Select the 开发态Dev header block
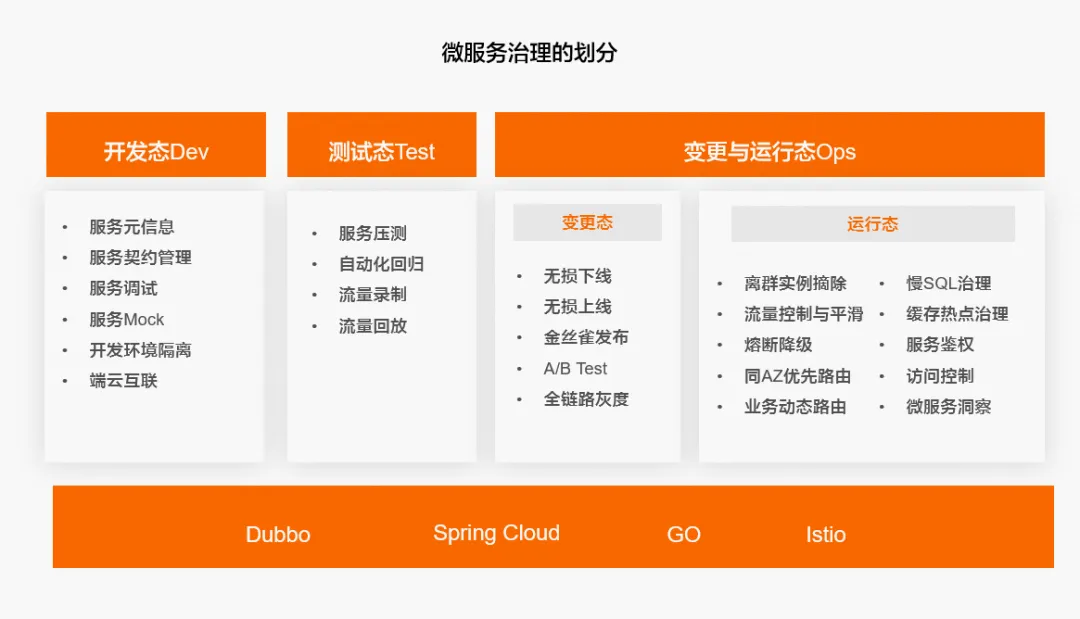The width and height of the screenshot is (1080, 619). pos(156,145)
